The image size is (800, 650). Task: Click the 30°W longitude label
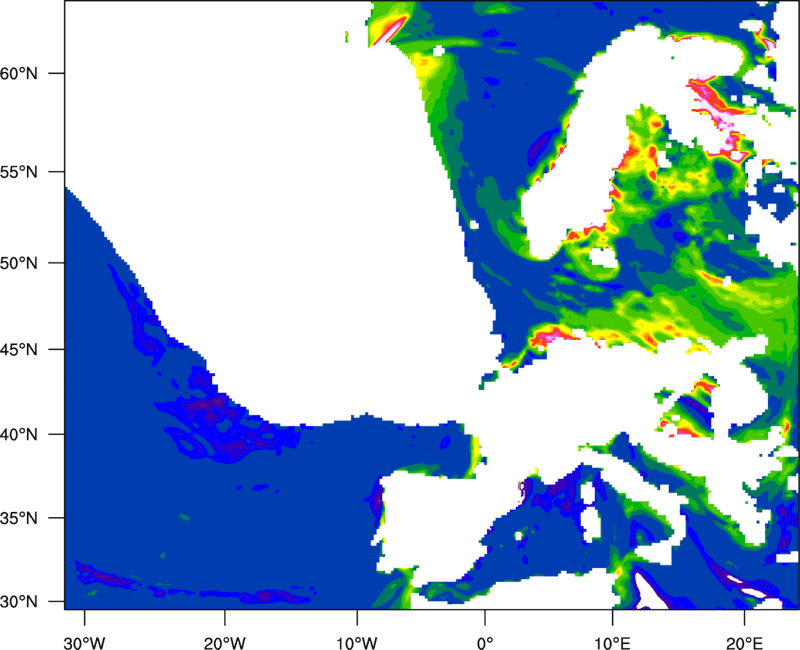84,643
